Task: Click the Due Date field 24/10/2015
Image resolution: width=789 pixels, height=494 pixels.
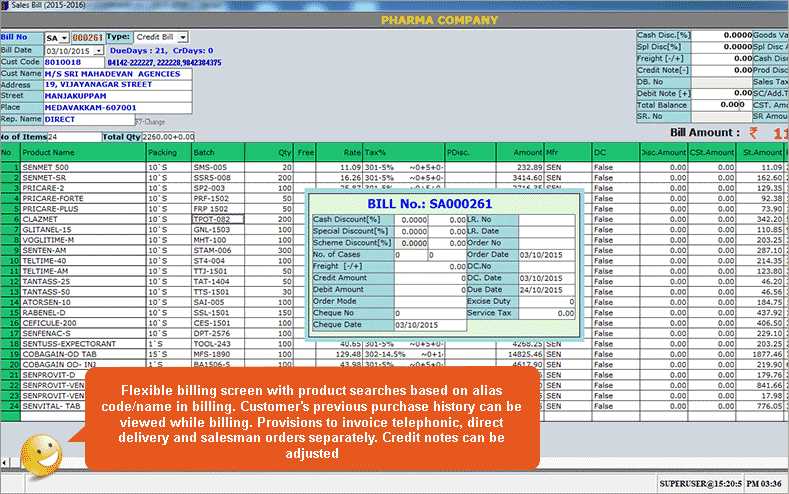Action: coord(546,290)
